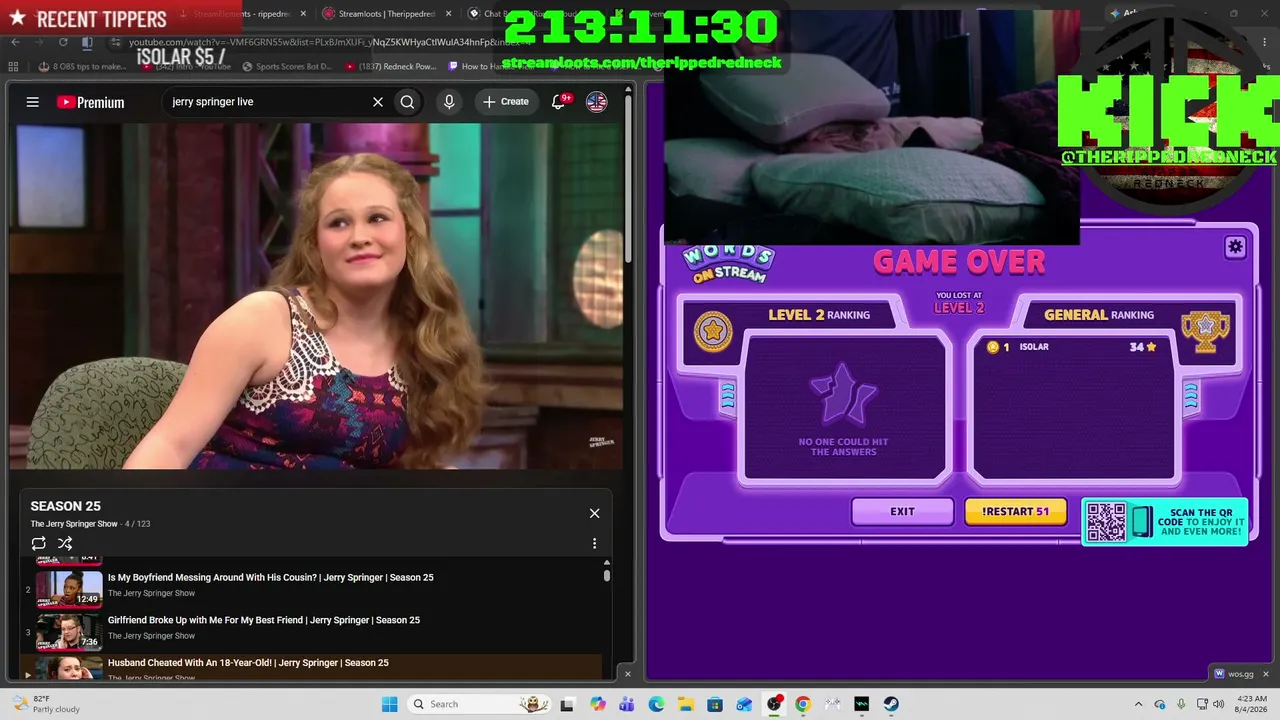Screen dimensions: 1280x720
Task: Open Windows Start menu
Action: (x=390, y=704)
